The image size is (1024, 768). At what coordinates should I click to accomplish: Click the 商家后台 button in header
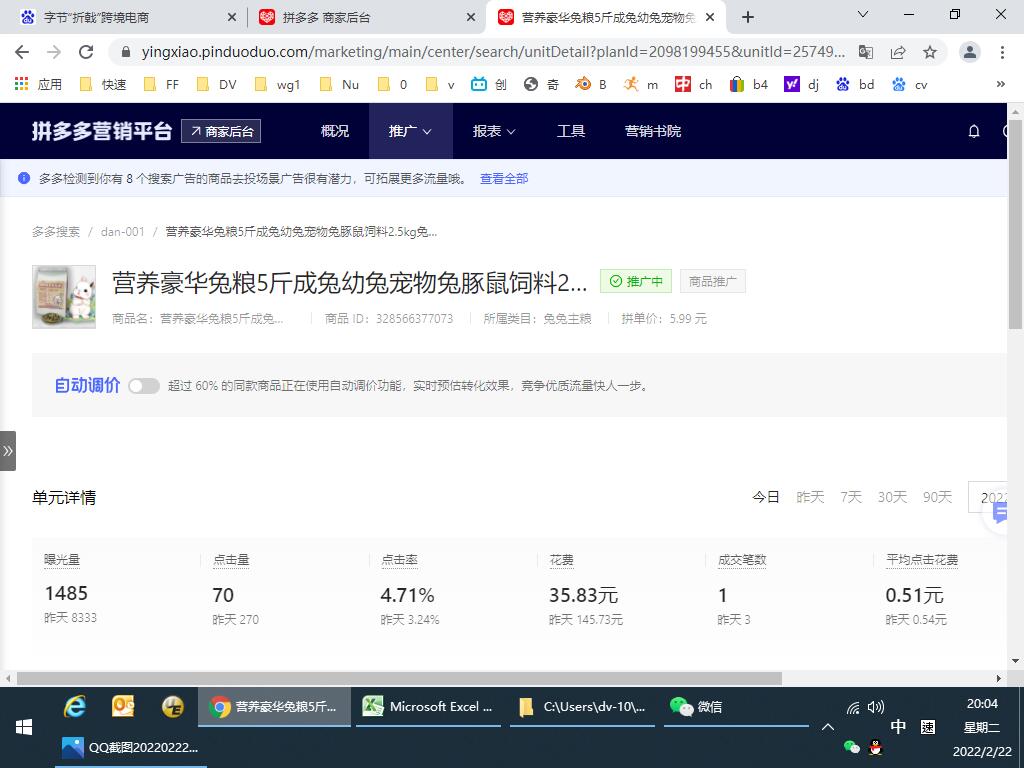click(x=221, y=131)
